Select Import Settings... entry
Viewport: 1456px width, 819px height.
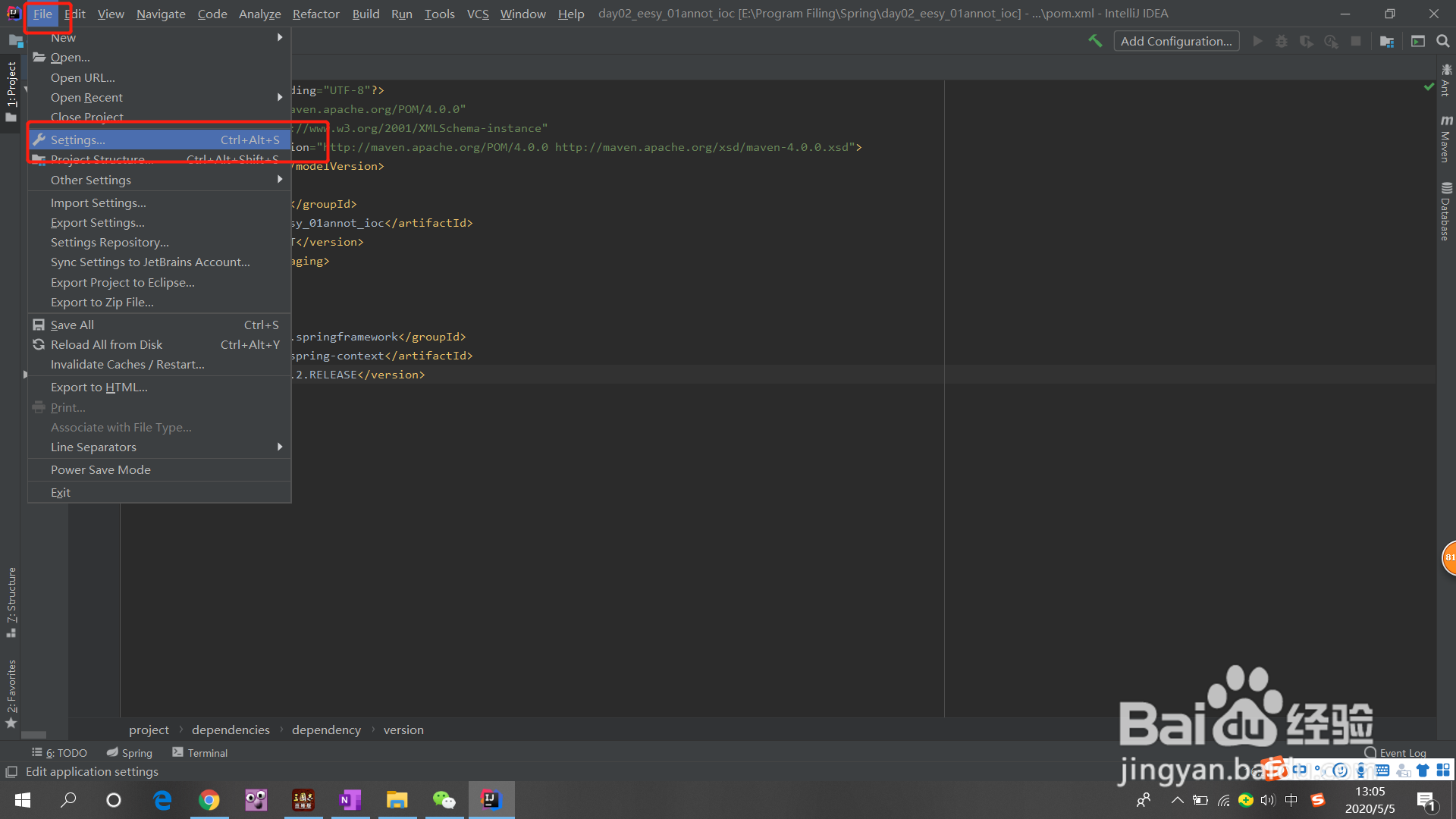[x=159, y=202]
